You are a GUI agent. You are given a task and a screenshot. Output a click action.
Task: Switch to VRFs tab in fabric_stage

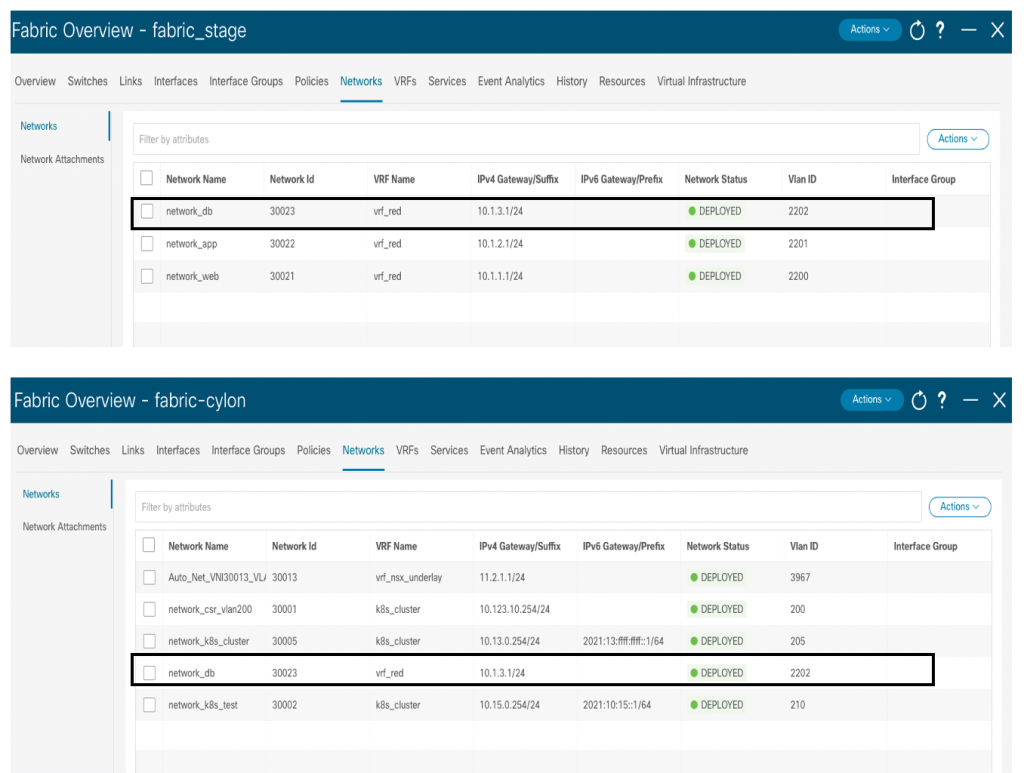[405, 81]
